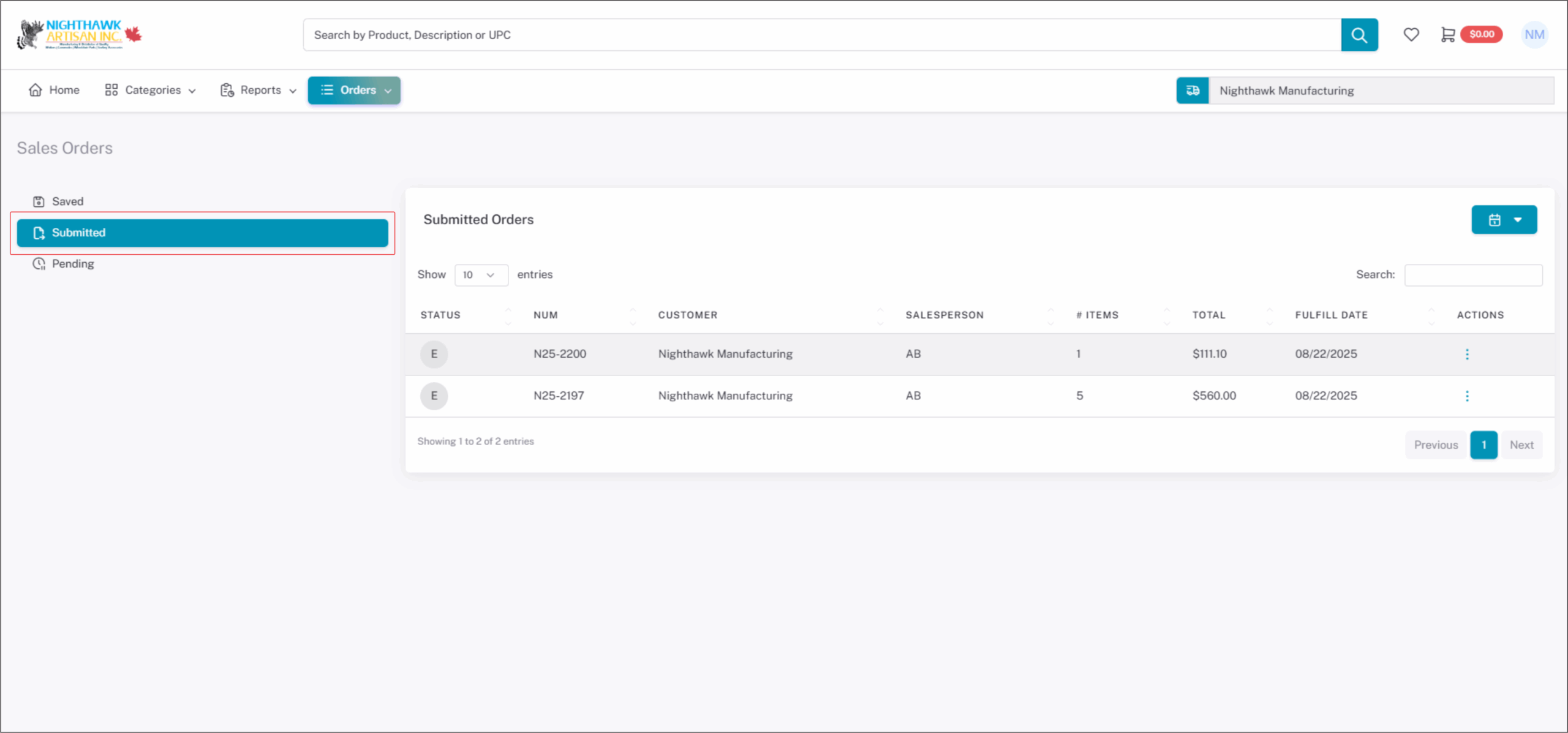1568x733 pixels.
Task: Expand the Categories menu
Action: coord(150,90)
